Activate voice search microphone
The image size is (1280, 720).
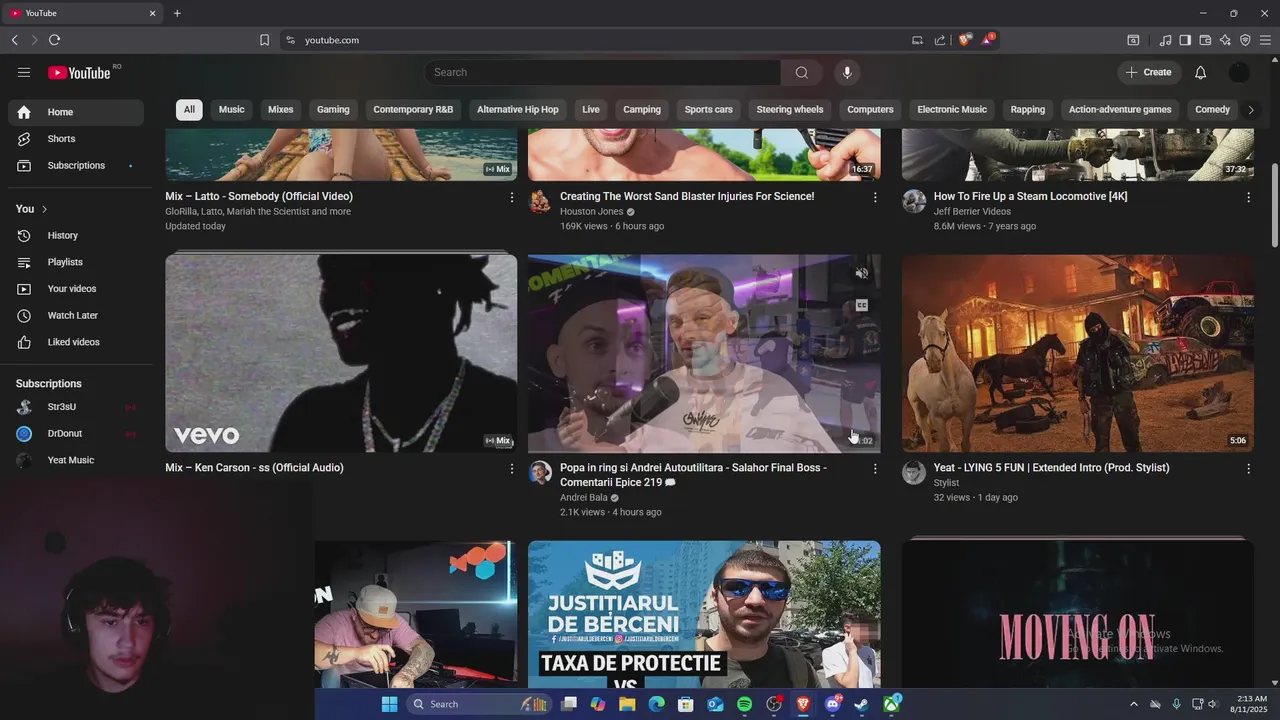[x=847, y=72]
